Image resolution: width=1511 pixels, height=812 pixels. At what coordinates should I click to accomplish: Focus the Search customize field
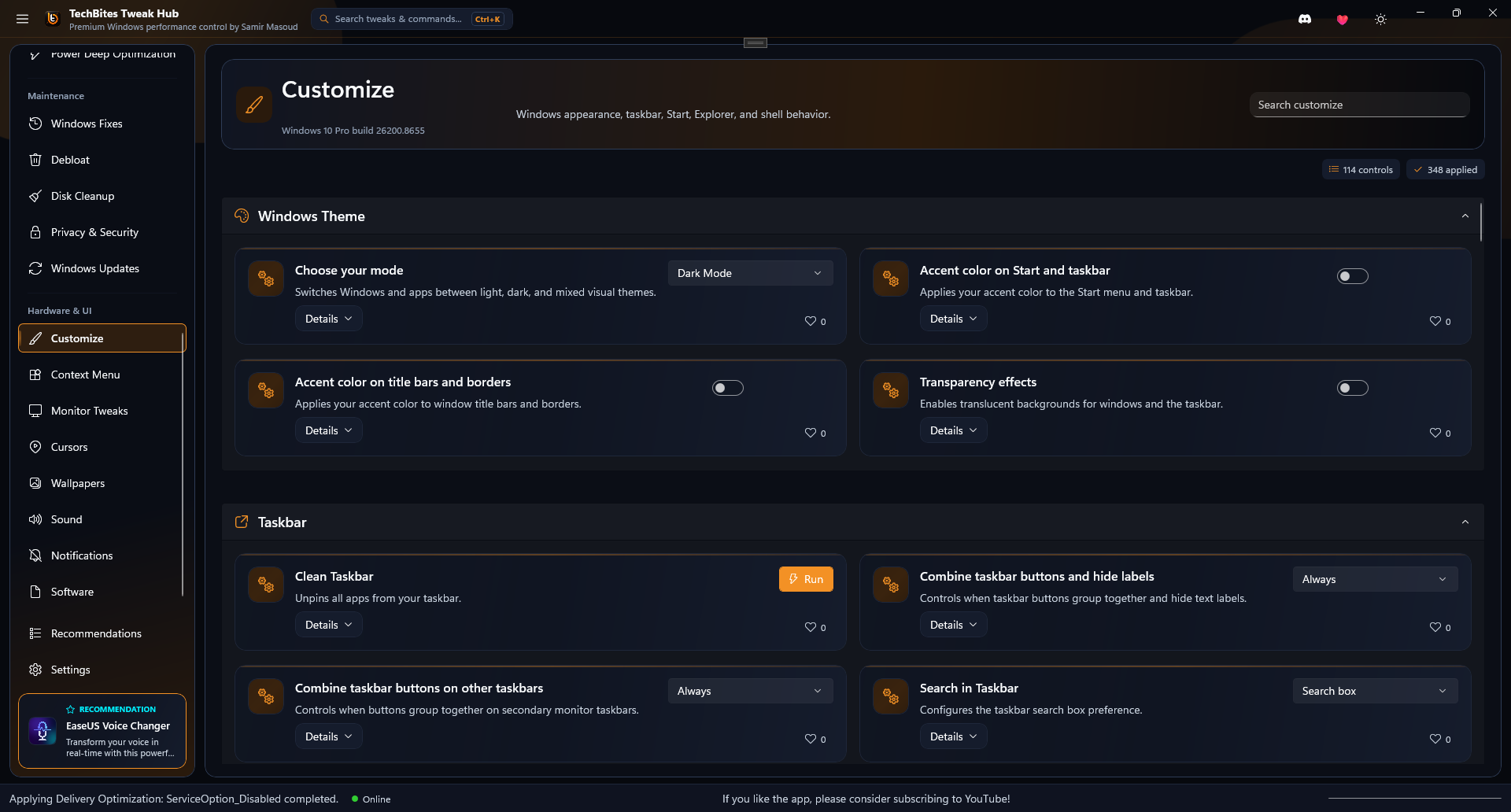coord(1359,105)
